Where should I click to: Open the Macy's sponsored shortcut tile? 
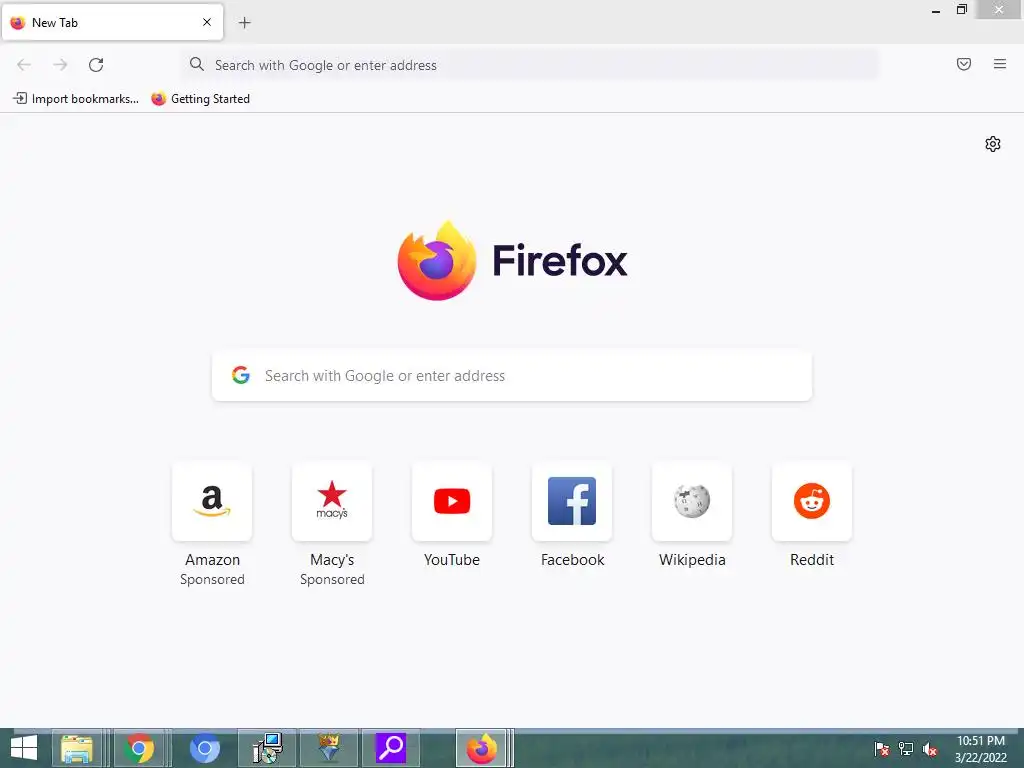click(x=332, y=502)
